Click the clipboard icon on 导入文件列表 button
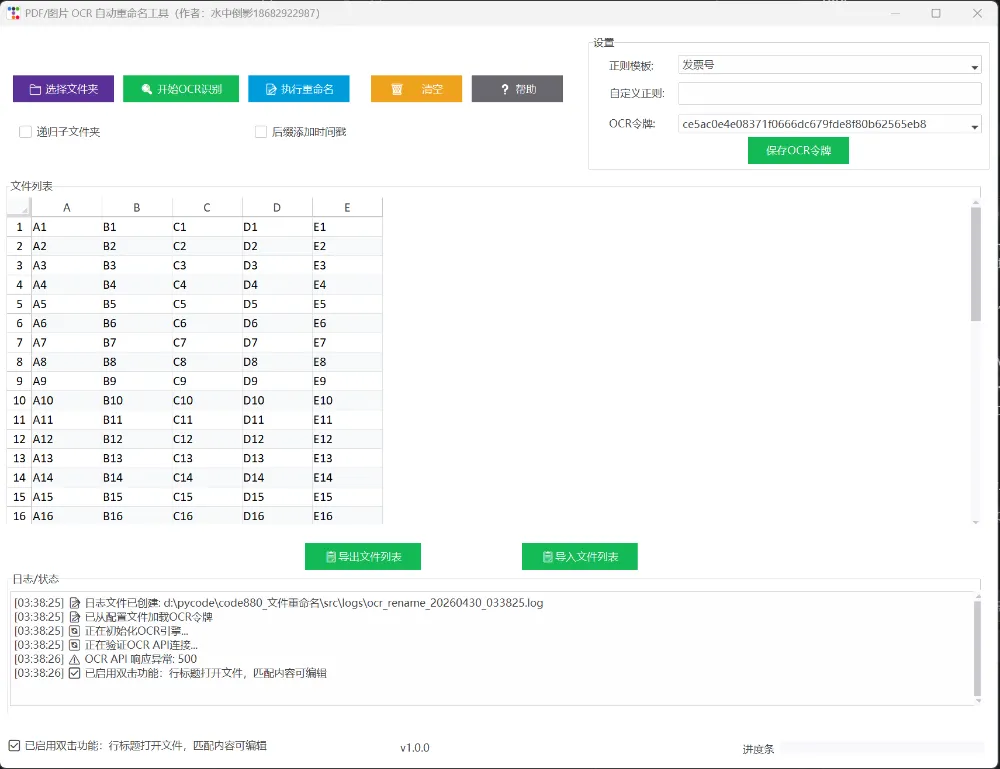The width and height of the screenshot is (1000, 769). pyautogui.click(x=547, y=557)
